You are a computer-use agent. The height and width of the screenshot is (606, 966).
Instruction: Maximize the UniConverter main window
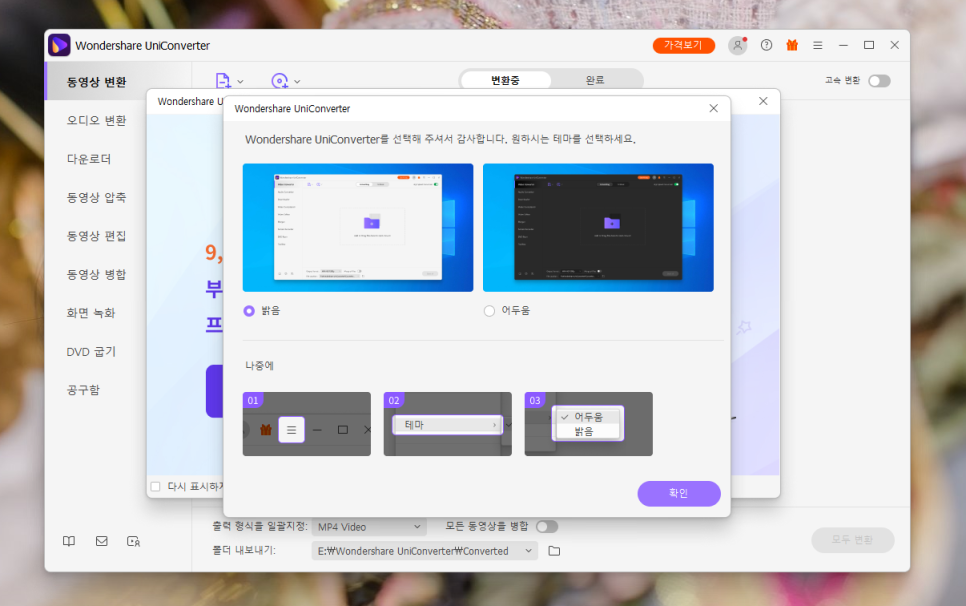point(869,45)
